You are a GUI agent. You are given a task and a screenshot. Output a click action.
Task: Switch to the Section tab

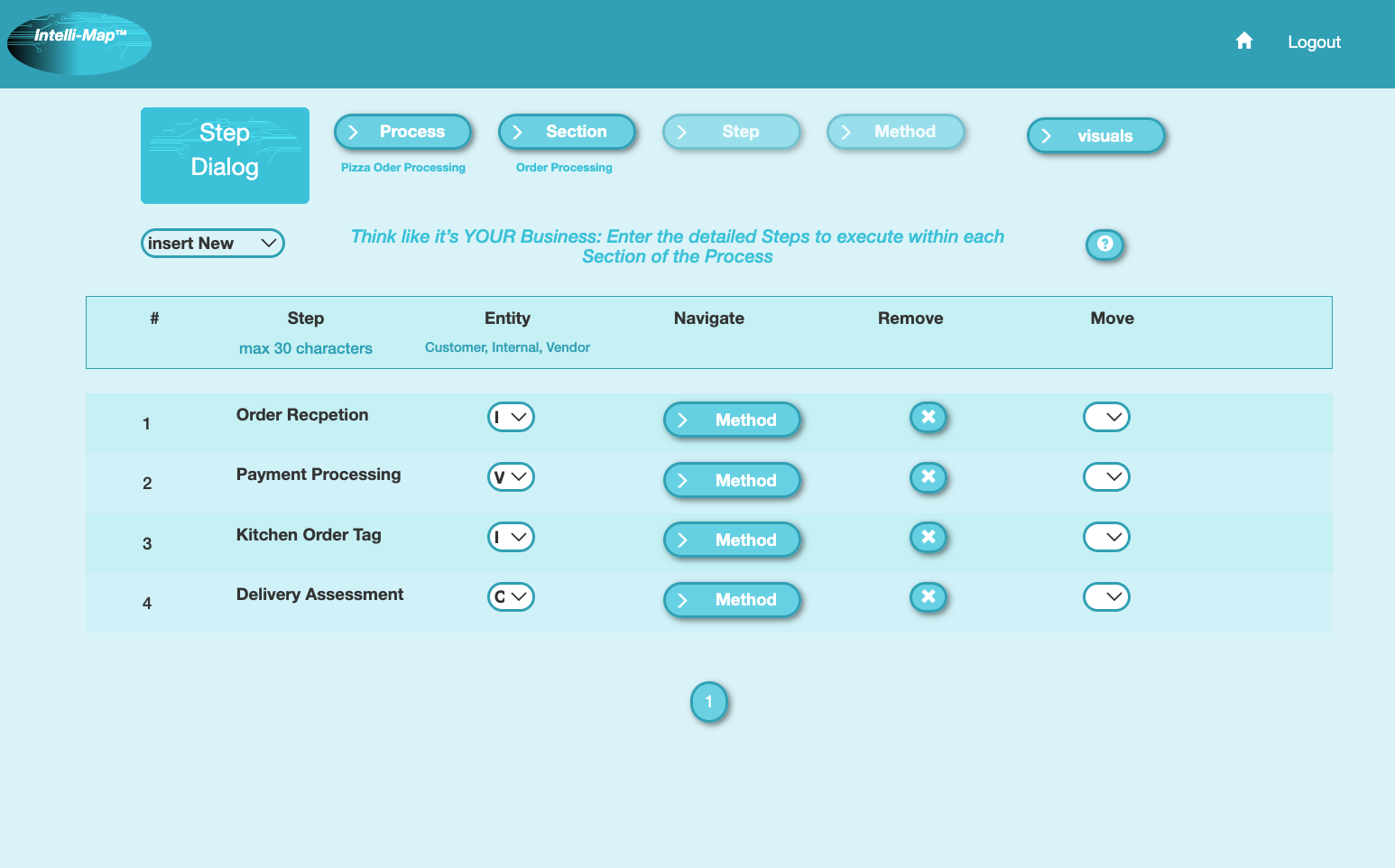click(567, 131)
